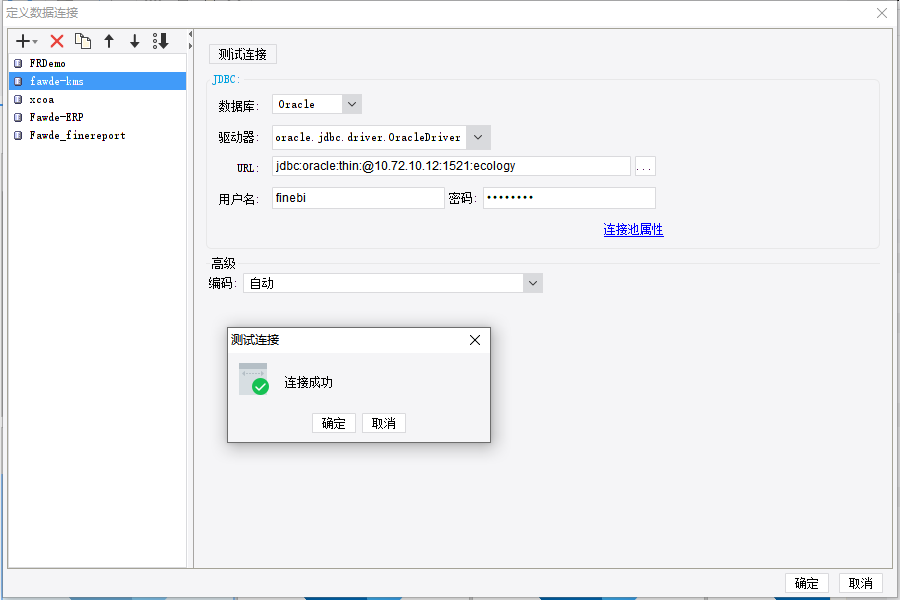Click the URL input field
This screenshot has height=600, width=900.
(x=451, y=166)
